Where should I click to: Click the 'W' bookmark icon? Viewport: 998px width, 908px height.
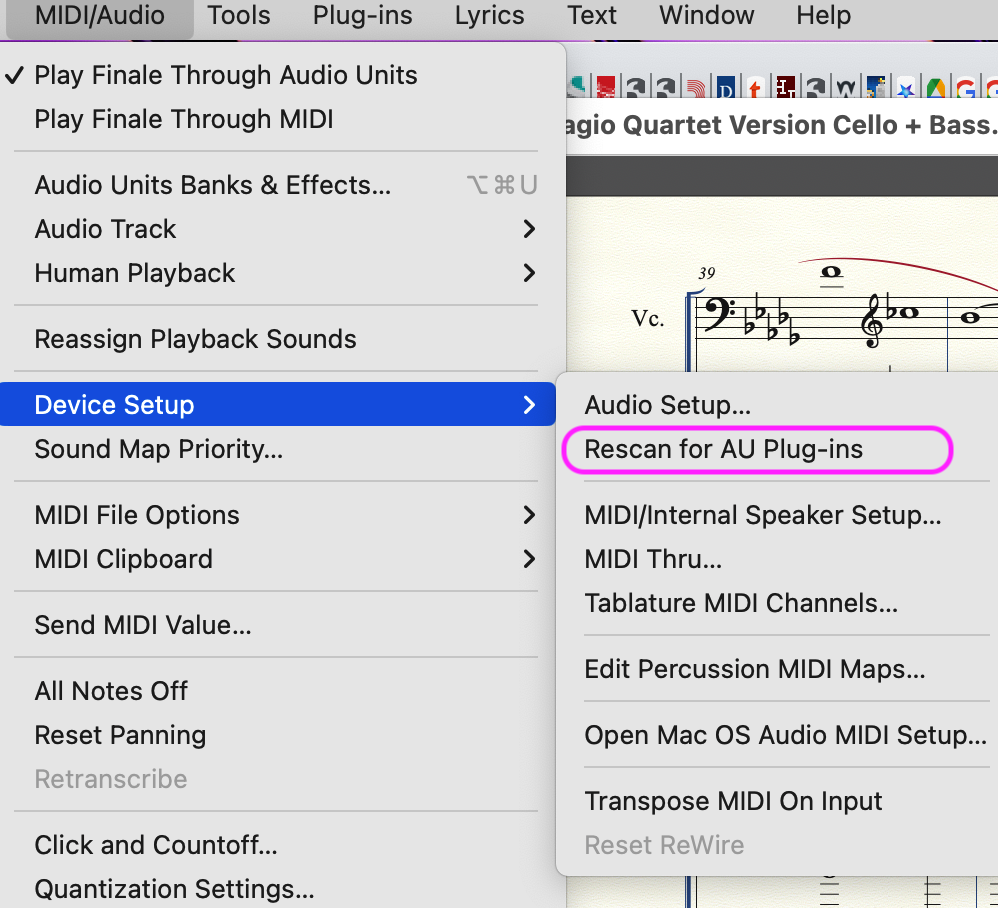point(846,89)
